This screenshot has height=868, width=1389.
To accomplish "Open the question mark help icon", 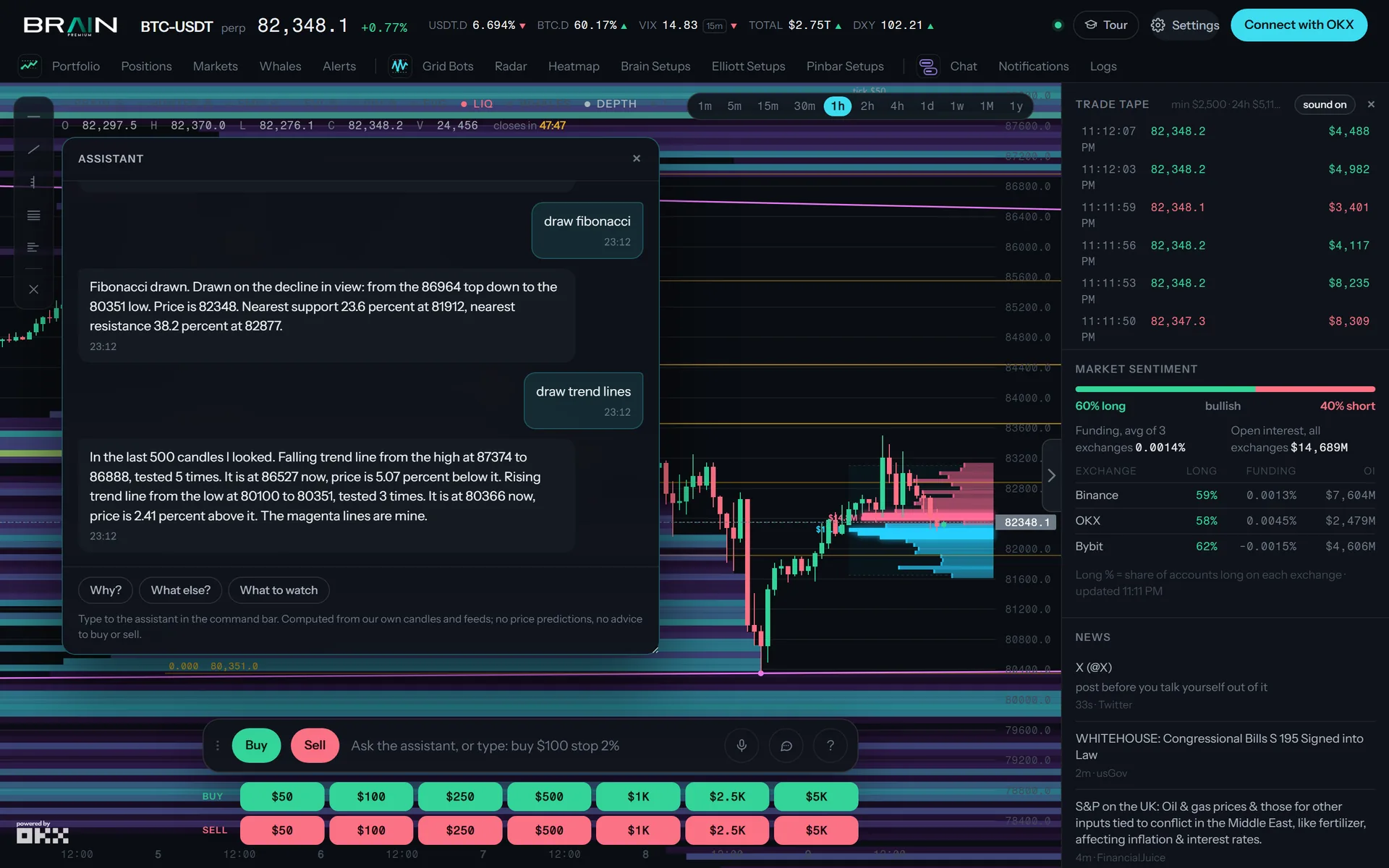I will pyautogui.click(x=831, y=745).
